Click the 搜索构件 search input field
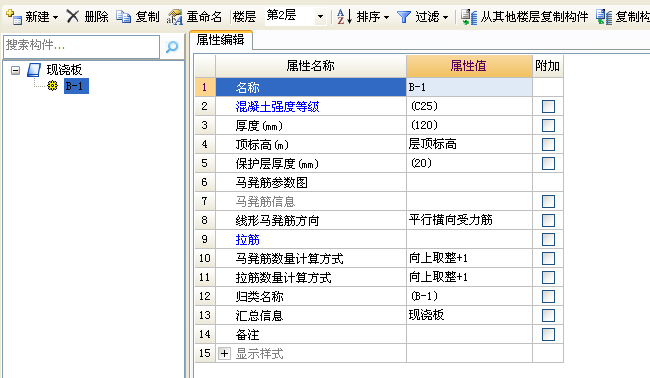The image size is (650, 378). pyautogui.click(x=81, y=46)
